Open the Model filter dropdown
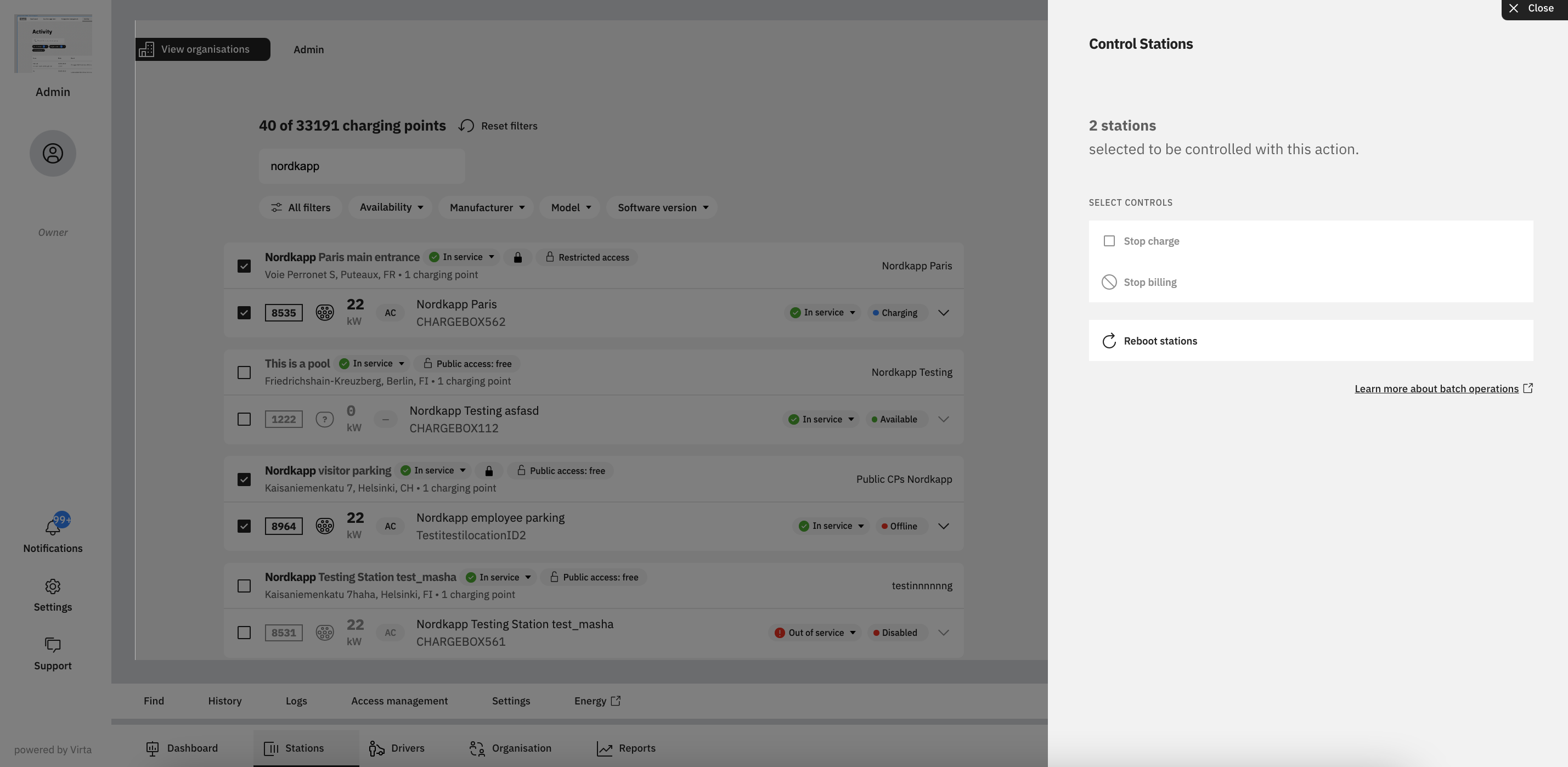This screenshot has height=767, width=1568. point(571,207)
